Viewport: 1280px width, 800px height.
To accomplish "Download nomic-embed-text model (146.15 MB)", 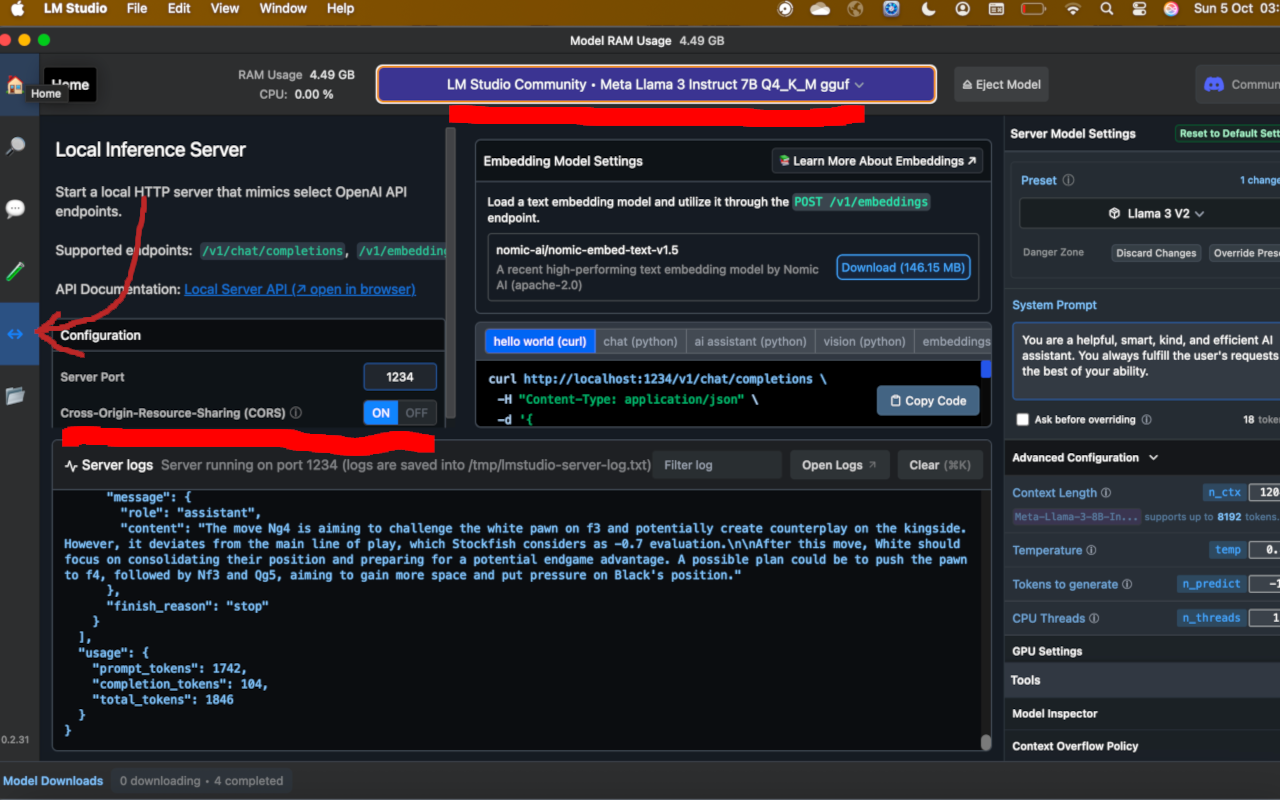I will (x=903, y=268).
